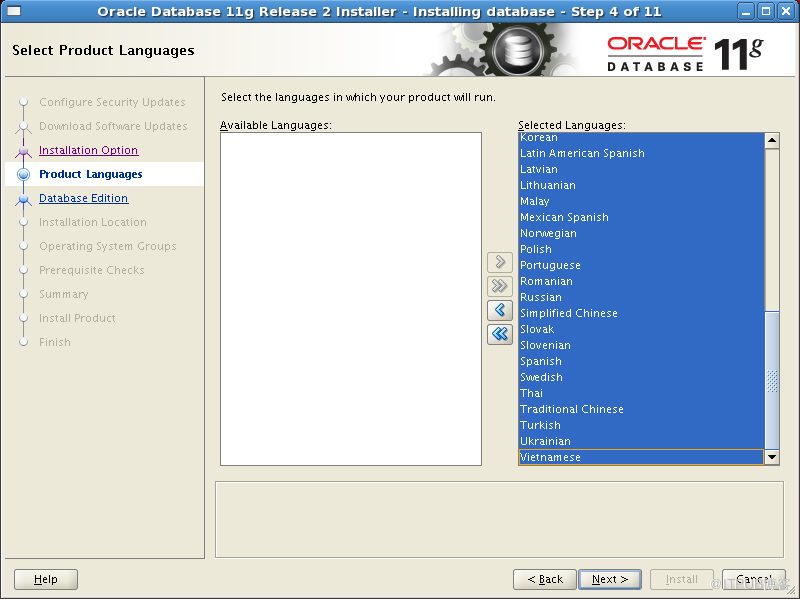
Task: Select Malay in Selected Languages
Action: [x=641, y=201]
